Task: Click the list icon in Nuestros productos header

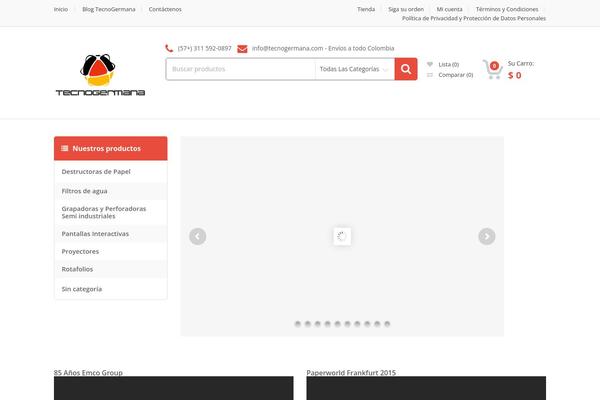Action: [x=65, y=148]
